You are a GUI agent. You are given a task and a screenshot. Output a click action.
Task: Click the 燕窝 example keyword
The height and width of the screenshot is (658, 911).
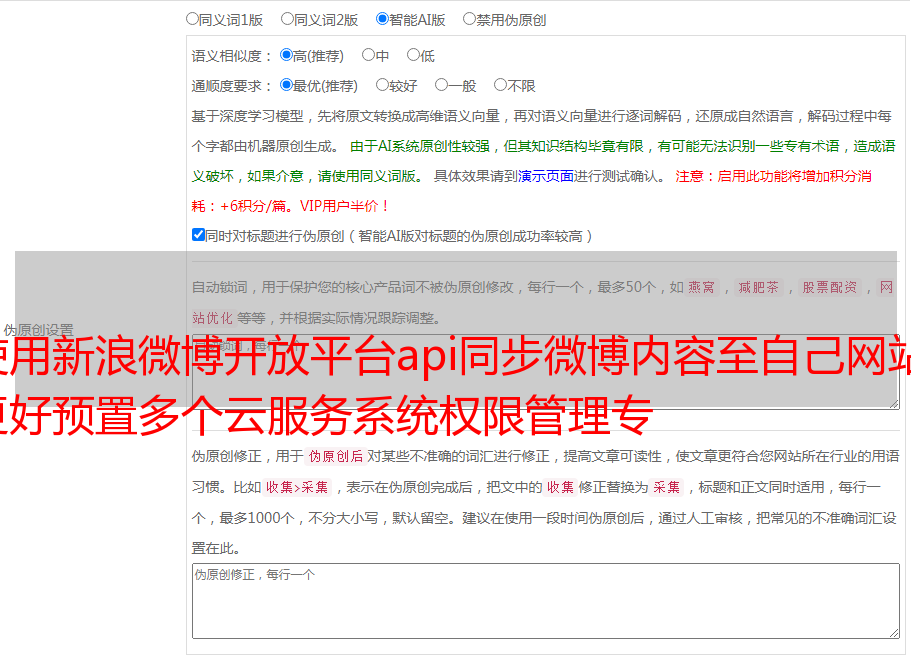pyautogui.click(x=701, y=287)
